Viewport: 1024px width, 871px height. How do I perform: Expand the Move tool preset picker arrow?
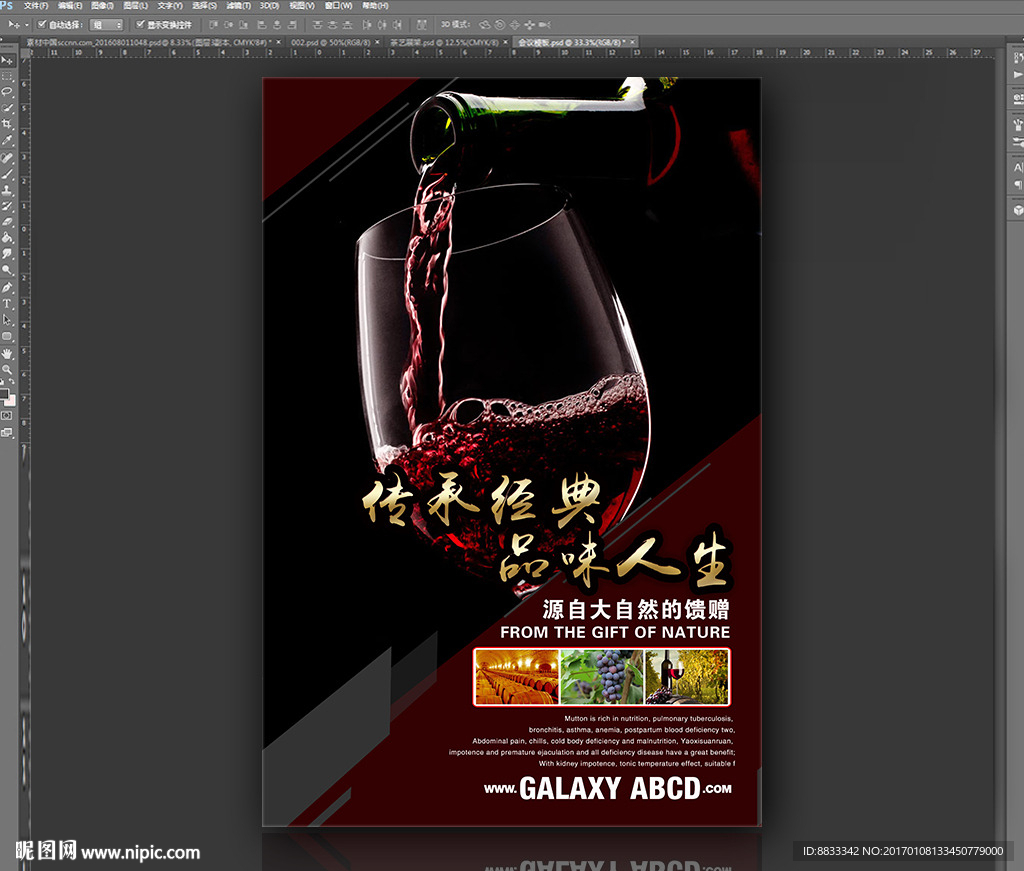28,24
